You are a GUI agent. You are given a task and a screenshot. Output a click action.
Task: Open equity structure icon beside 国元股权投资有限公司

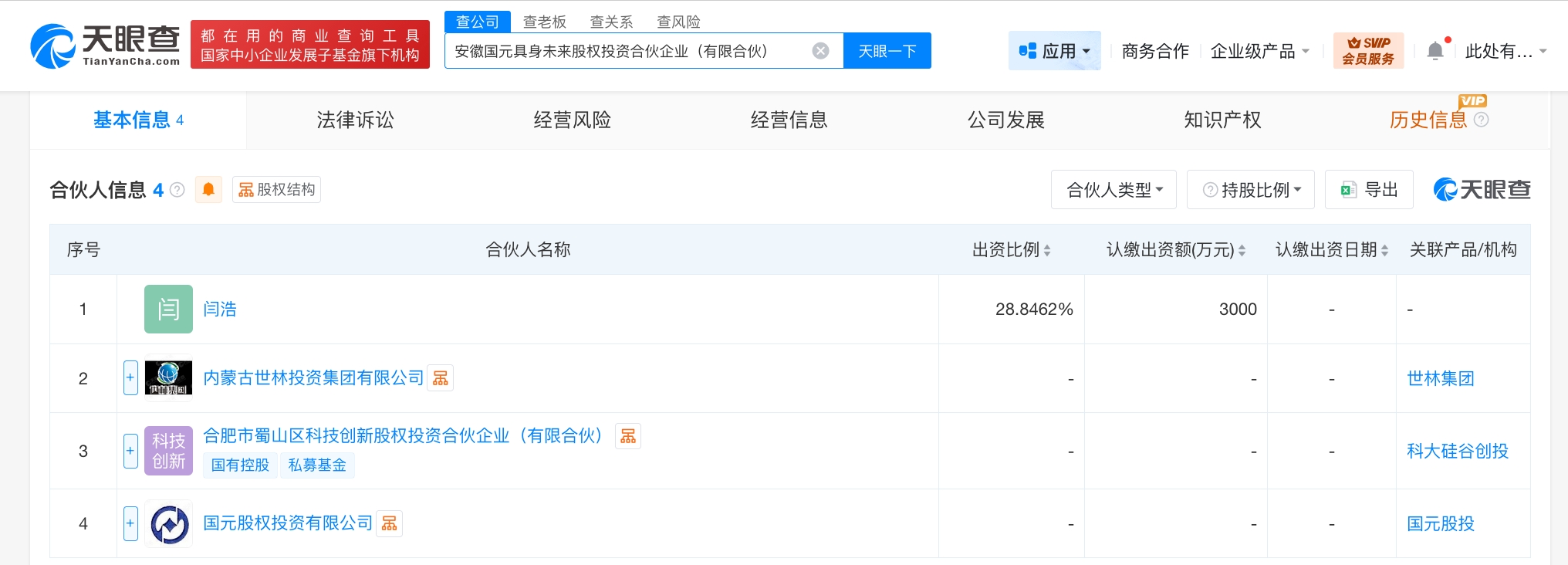point(390,524)
